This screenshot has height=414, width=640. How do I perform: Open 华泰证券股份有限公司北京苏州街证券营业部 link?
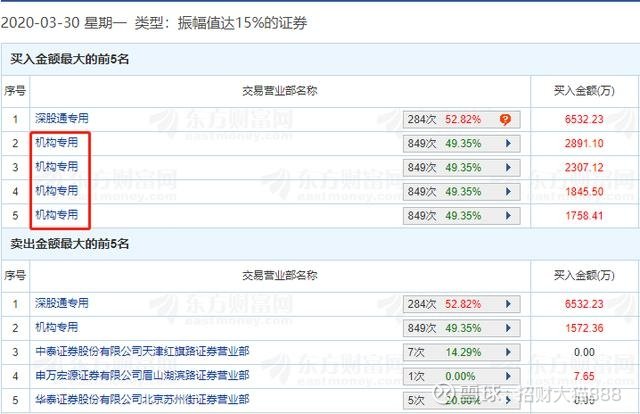[142, 400]
